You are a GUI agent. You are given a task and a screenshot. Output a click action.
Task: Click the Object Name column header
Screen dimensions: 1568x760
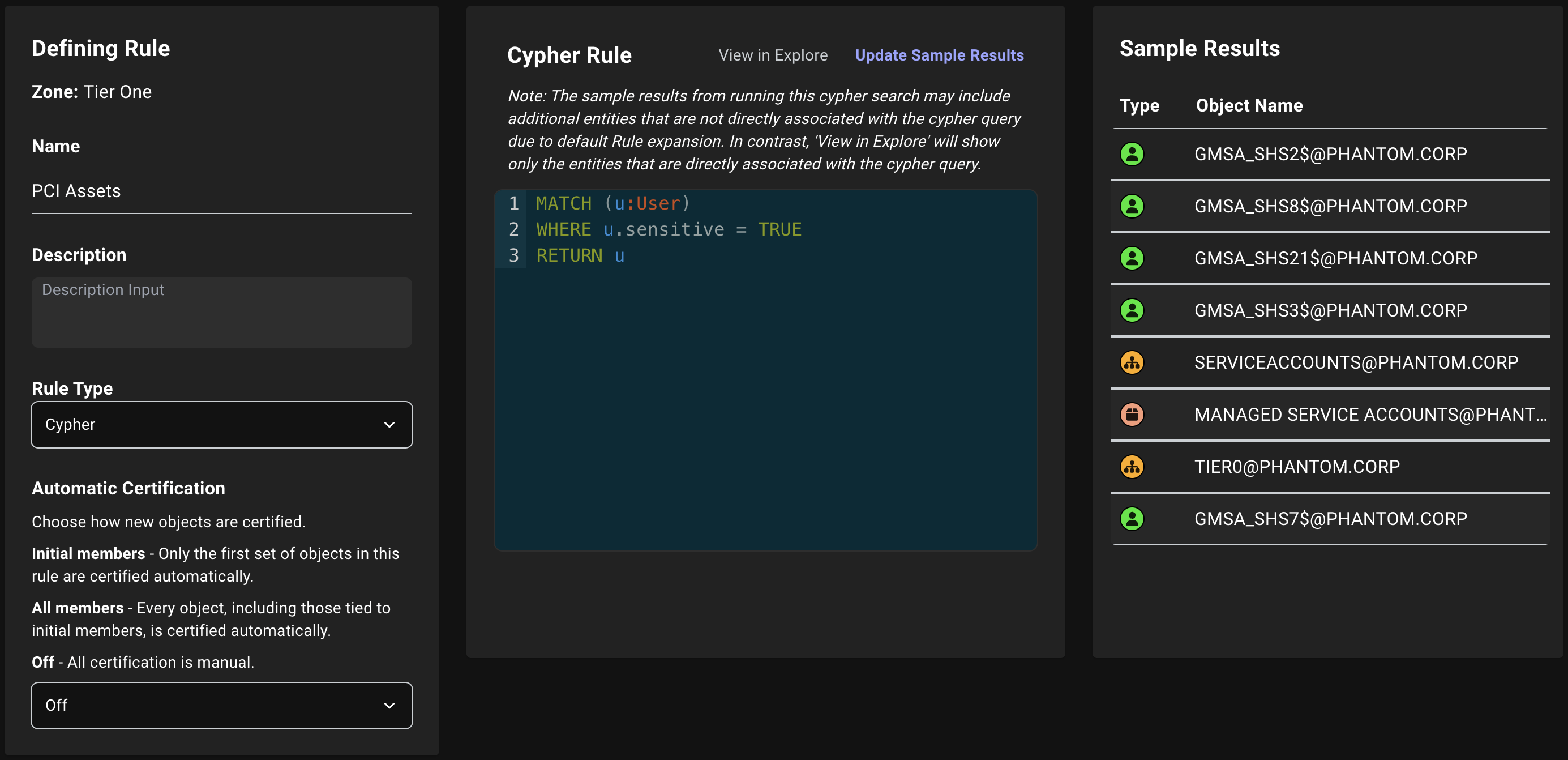(1249, 105)
